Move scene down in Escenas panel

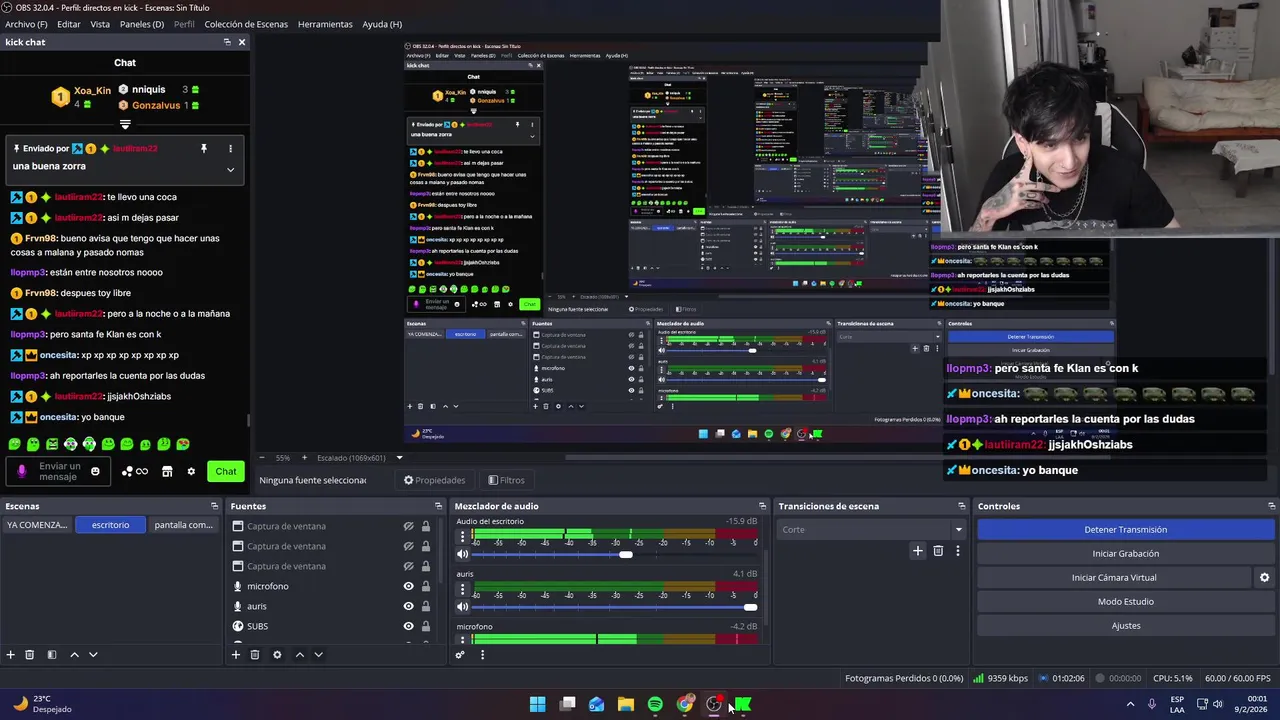click(93, 655)
